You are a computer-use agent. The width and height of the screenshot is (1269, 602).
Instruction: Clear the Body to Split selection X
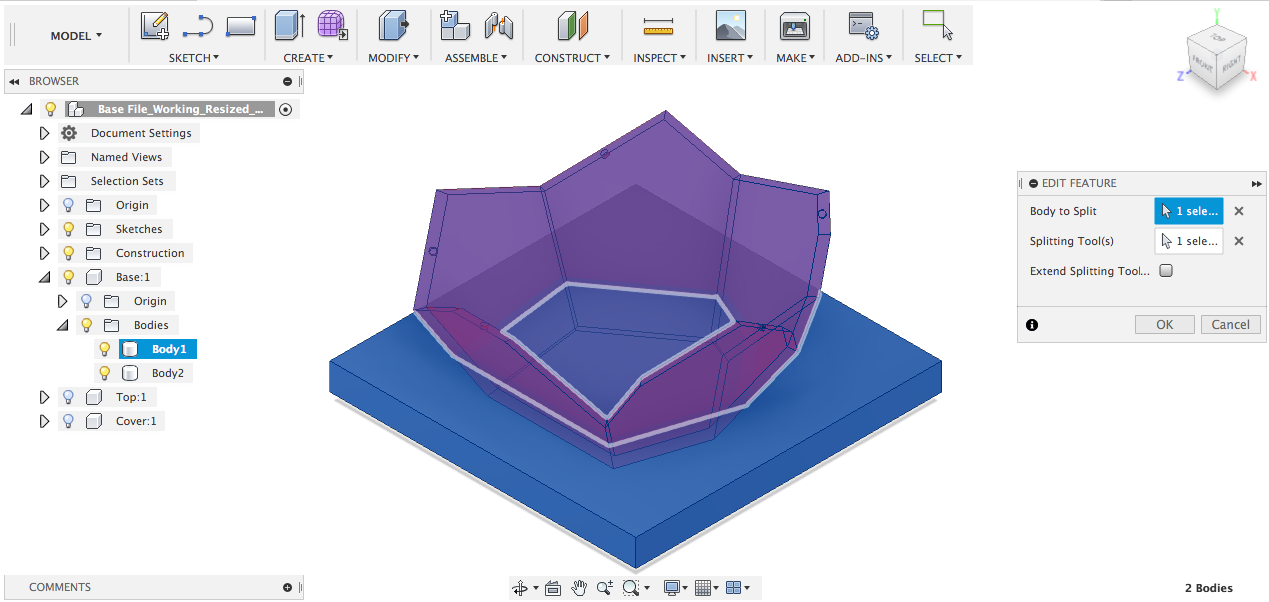[1239, 211]
